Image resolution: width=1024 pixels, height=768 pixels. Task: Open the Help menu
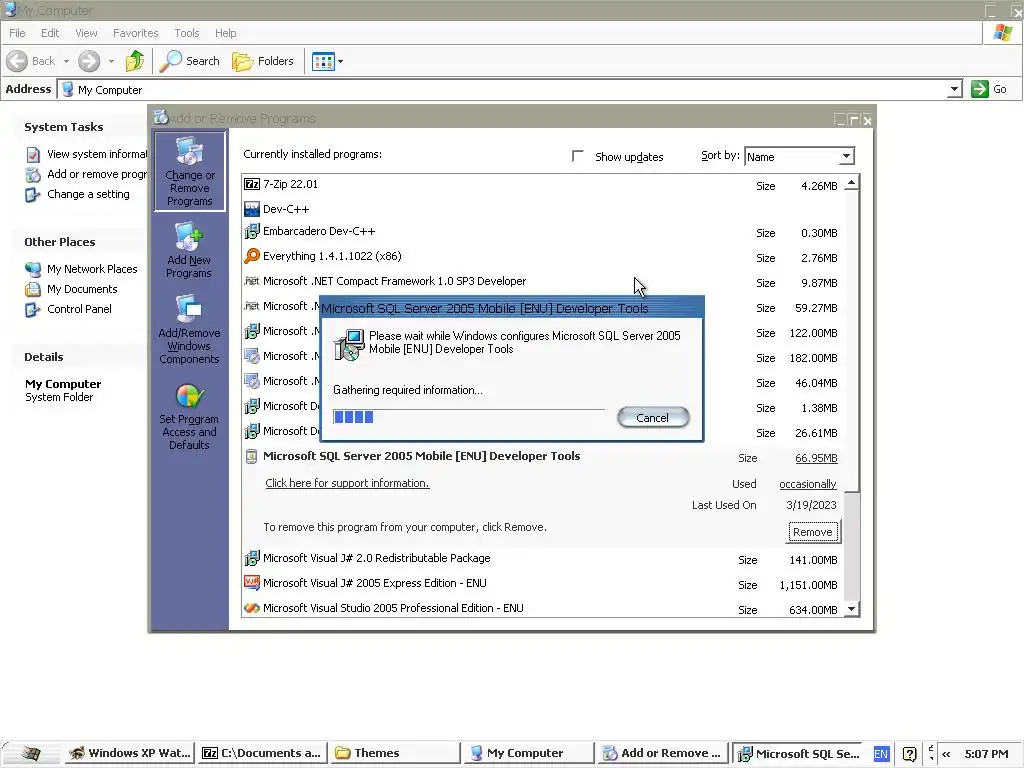click(x=225, y=33)
